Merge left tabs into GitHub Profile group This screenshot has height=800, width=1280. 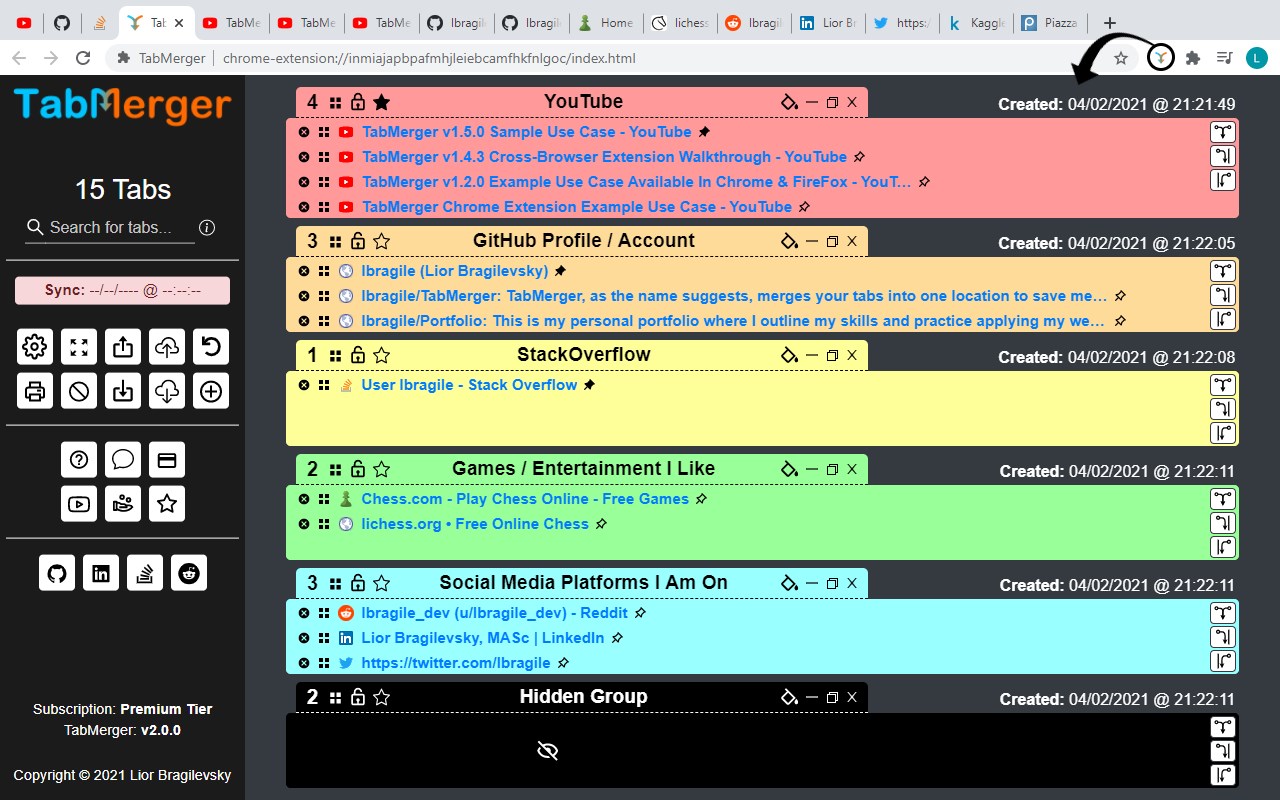click(1223, 295)
